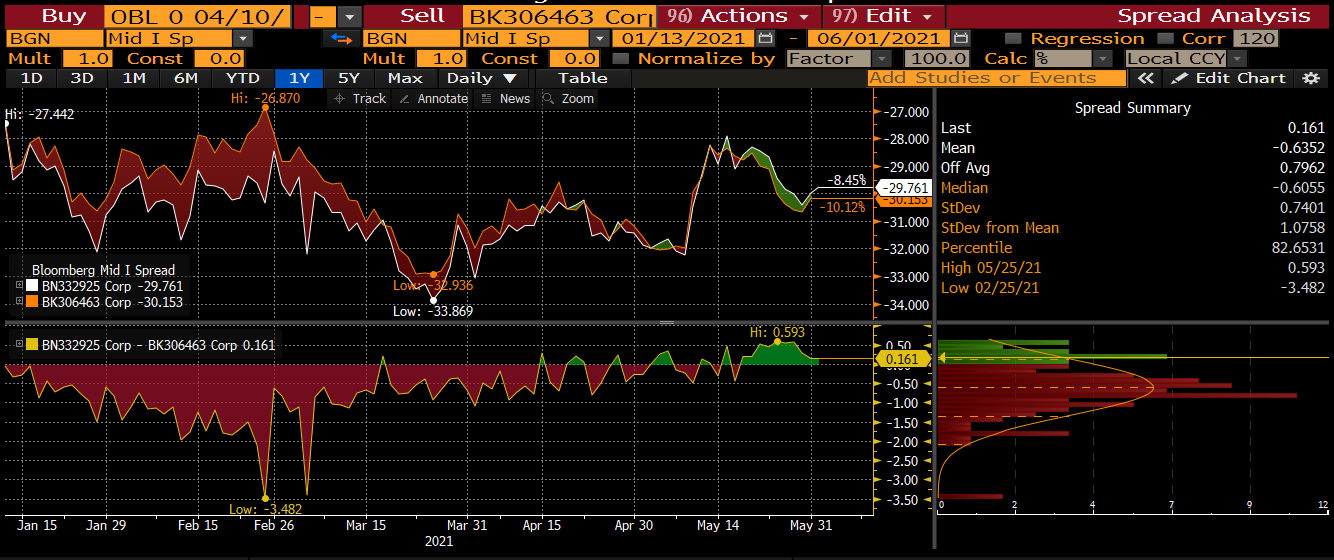The image size is (1334, 560).
Task: Select the 5Y time range tab
Action: click(x=349, y=78)
